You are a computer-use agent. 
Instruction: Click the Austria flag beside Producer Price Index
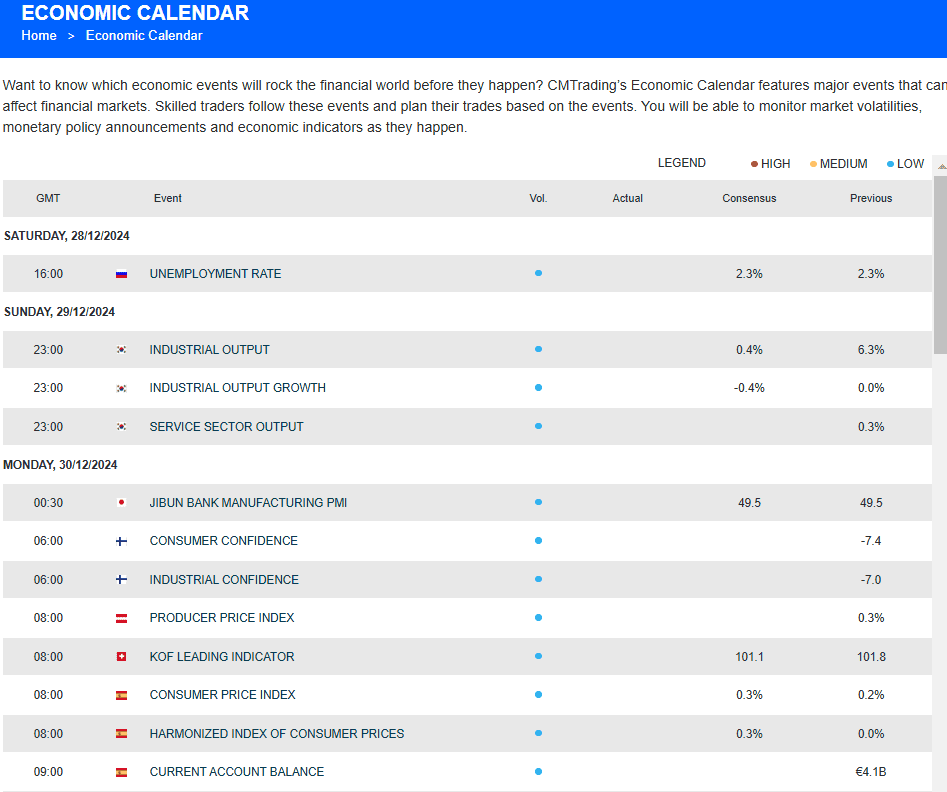(x=121, y=618)
